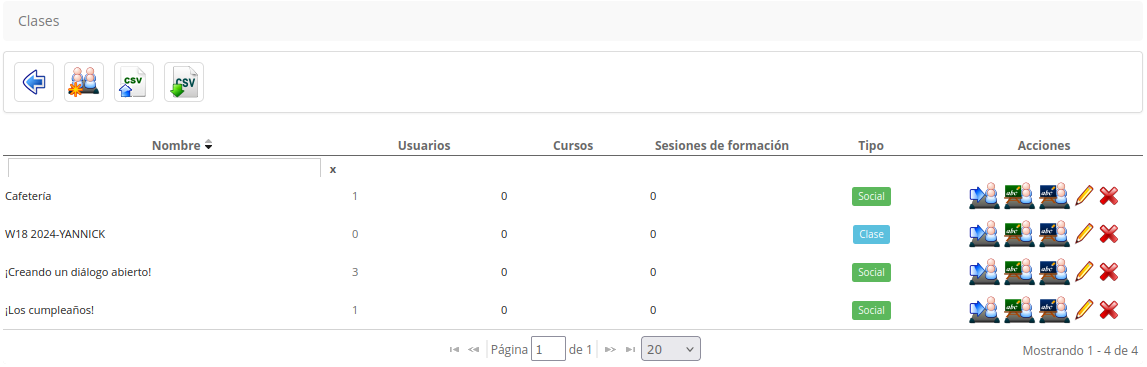Subscribe ¡Los cumpleaños! to sessions, blue board icon
Image resolution: width=1147 pixels, height=367 pixels.
[x=1054, y=310]
